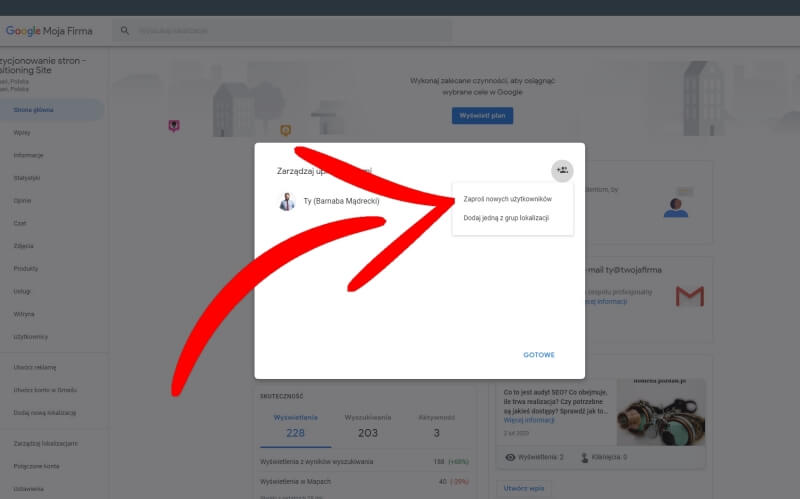Open 'Użytkownicy' in the sidebar
This screenshot has width=800, height=499.
(31, 337)
